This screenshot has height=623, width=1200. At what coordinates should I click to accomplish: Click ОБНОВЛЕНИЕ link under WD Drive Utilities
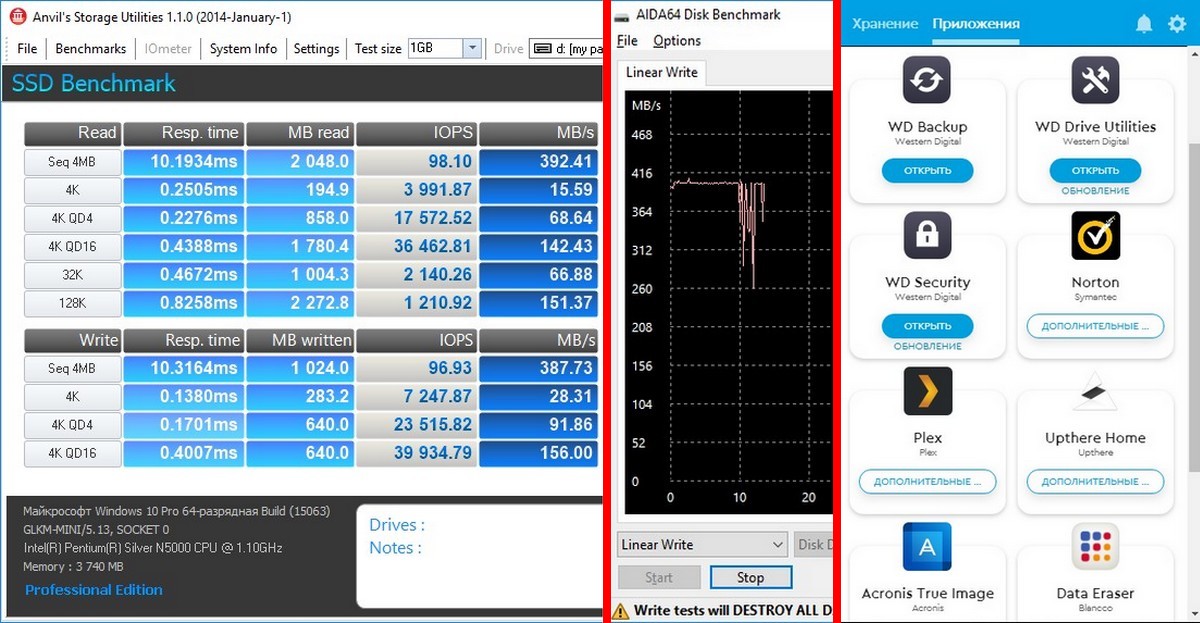[x=1095, y=191]
